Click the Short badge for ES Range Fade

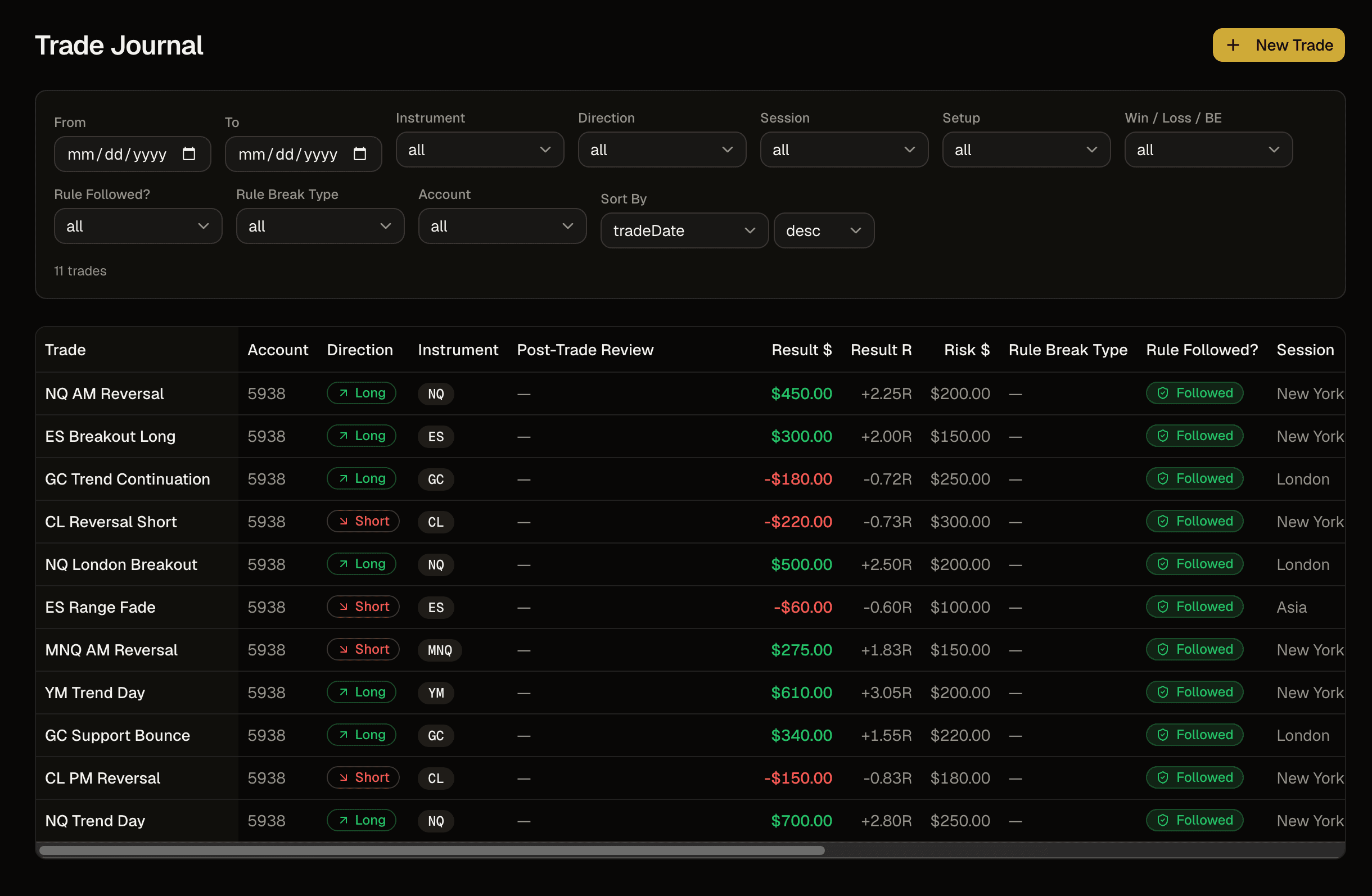[363, 607]
